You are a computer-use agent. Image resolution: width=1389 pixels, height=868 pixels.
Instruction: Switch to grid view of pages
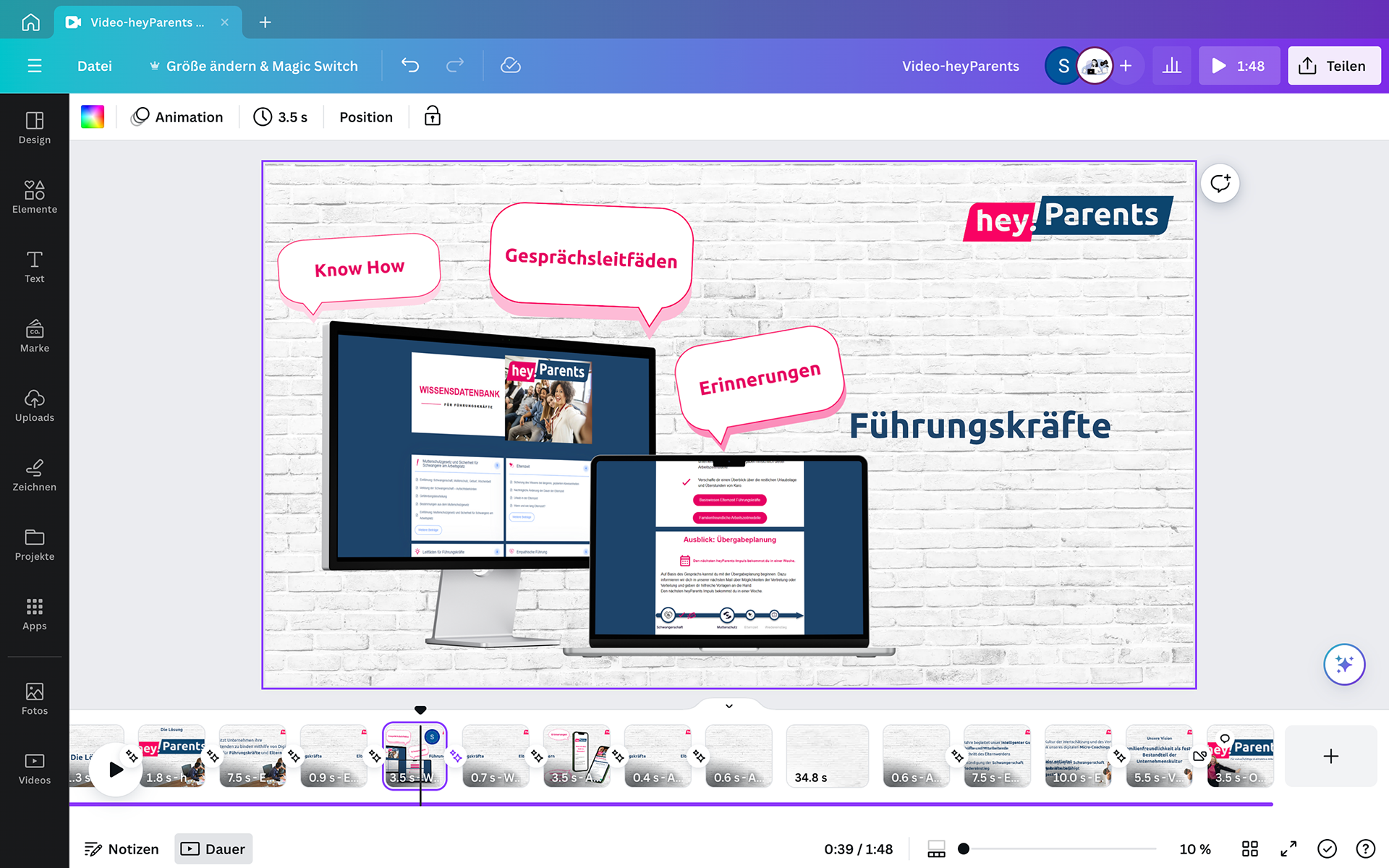pyautogui.click(x=1250, y=848)
